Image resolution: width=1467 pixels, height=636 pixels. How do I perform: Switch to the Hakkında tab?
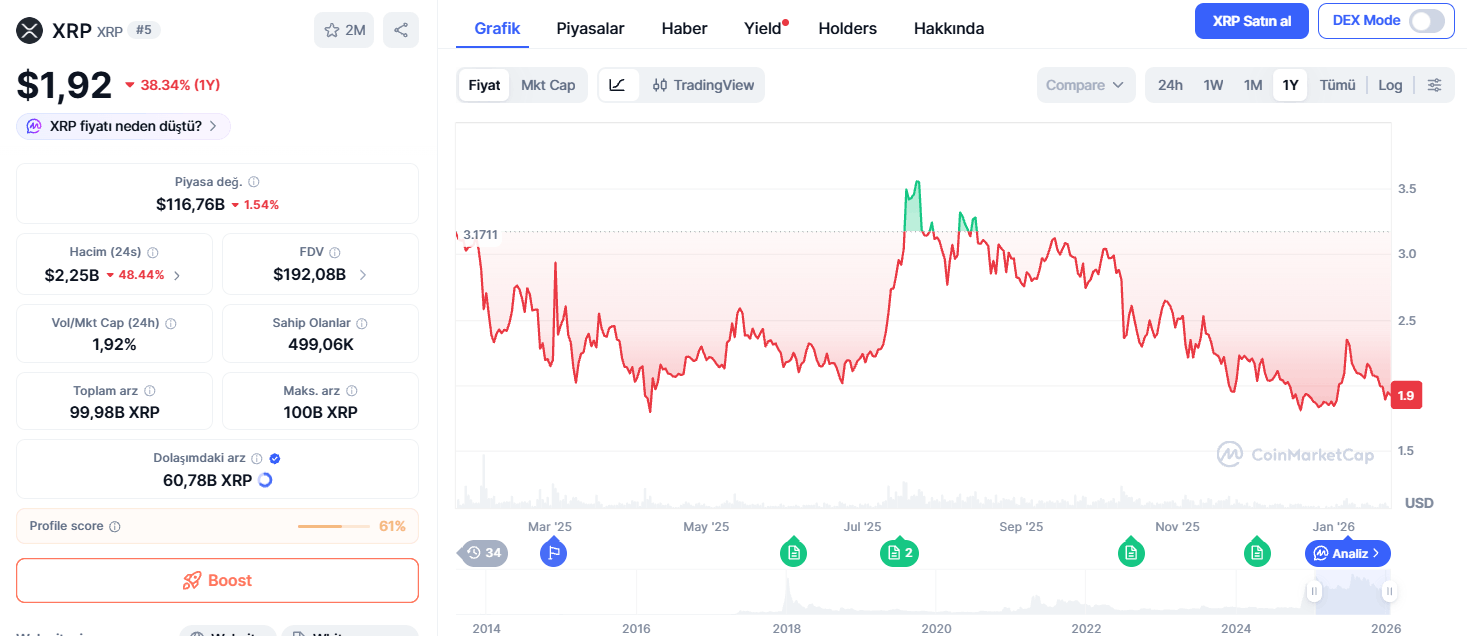pos(949,28)
